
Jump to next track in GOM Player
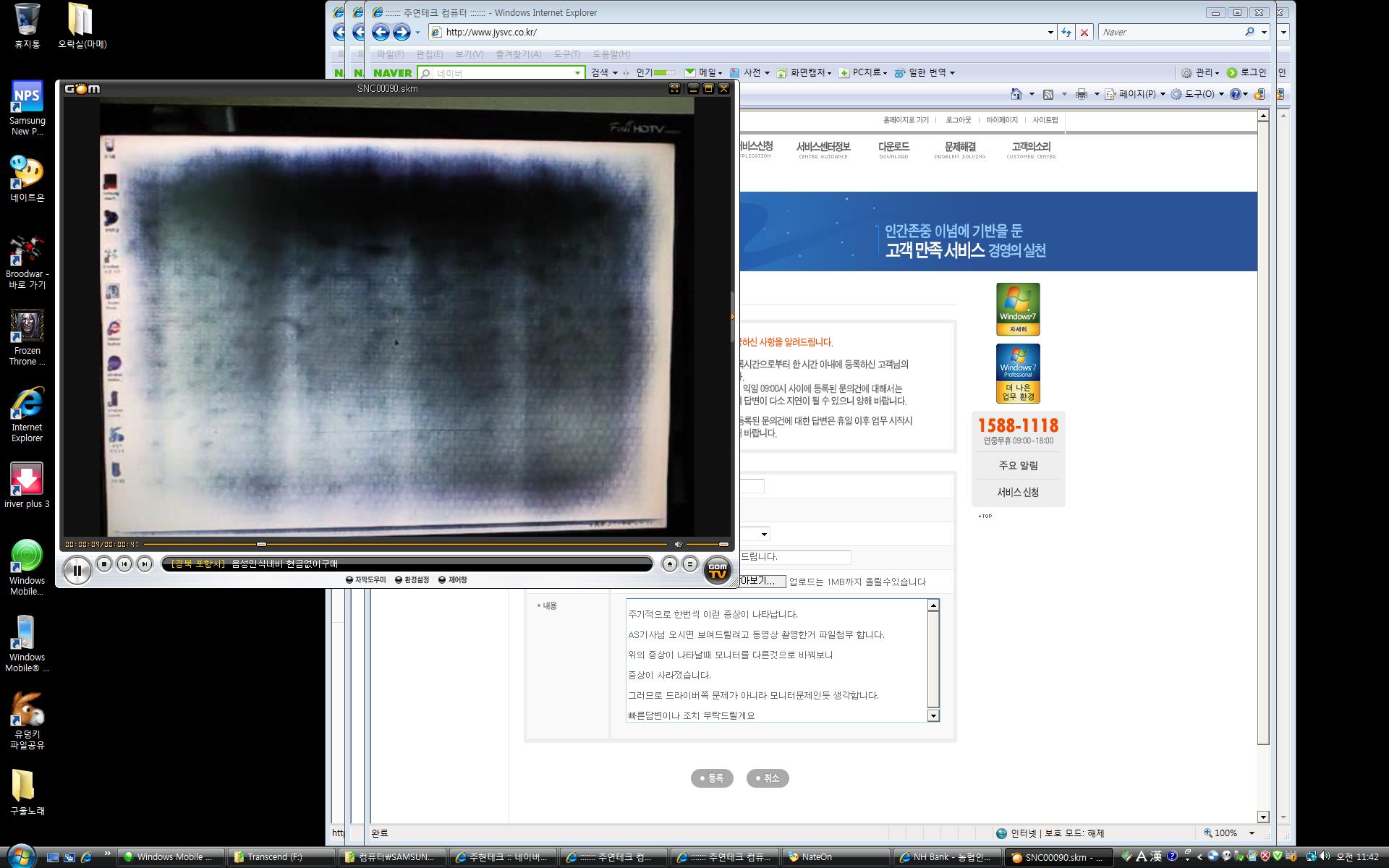pyautogui.click(x=145, y=564)
